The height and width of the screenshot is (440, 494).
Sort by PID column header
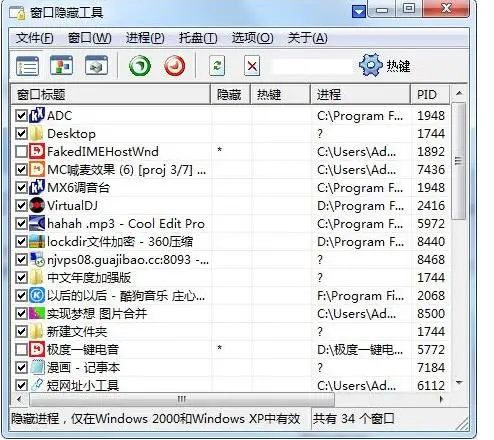pos(430,95)
